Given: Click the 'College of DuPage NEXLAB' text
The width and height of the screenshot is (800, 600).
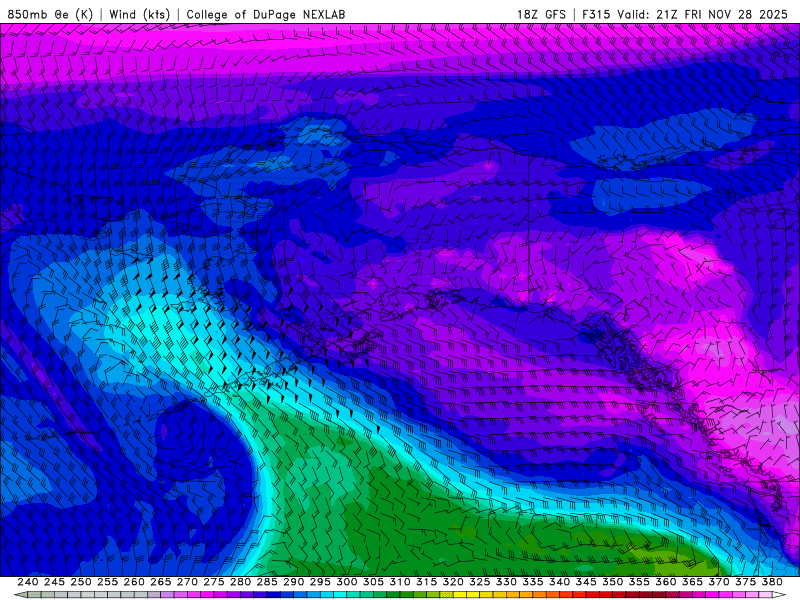Looking at the screenshot, I should click(266, 15).
